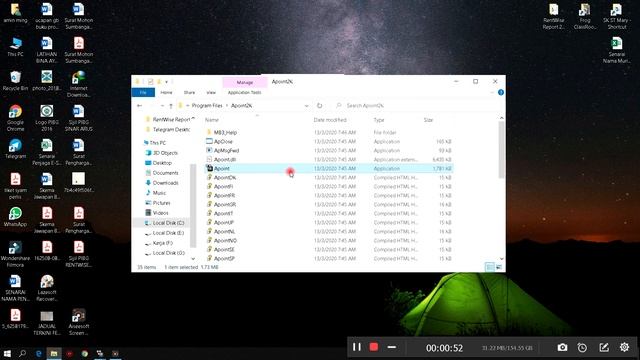Screen dimensions: 640x360
Task: Click the file list vertical scrollbar
Action: click(502, 150)
